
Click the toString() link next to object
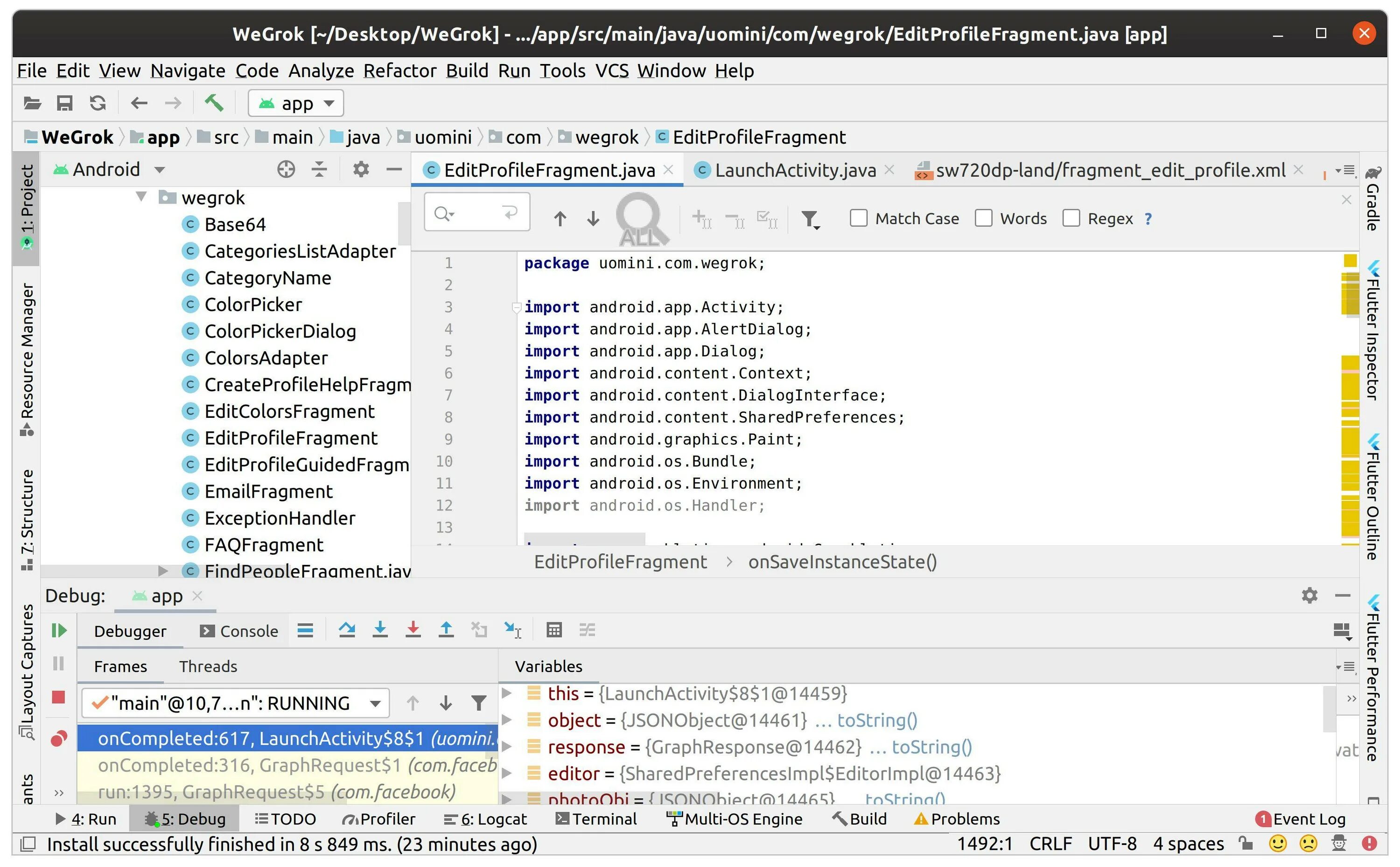point(877,720)
